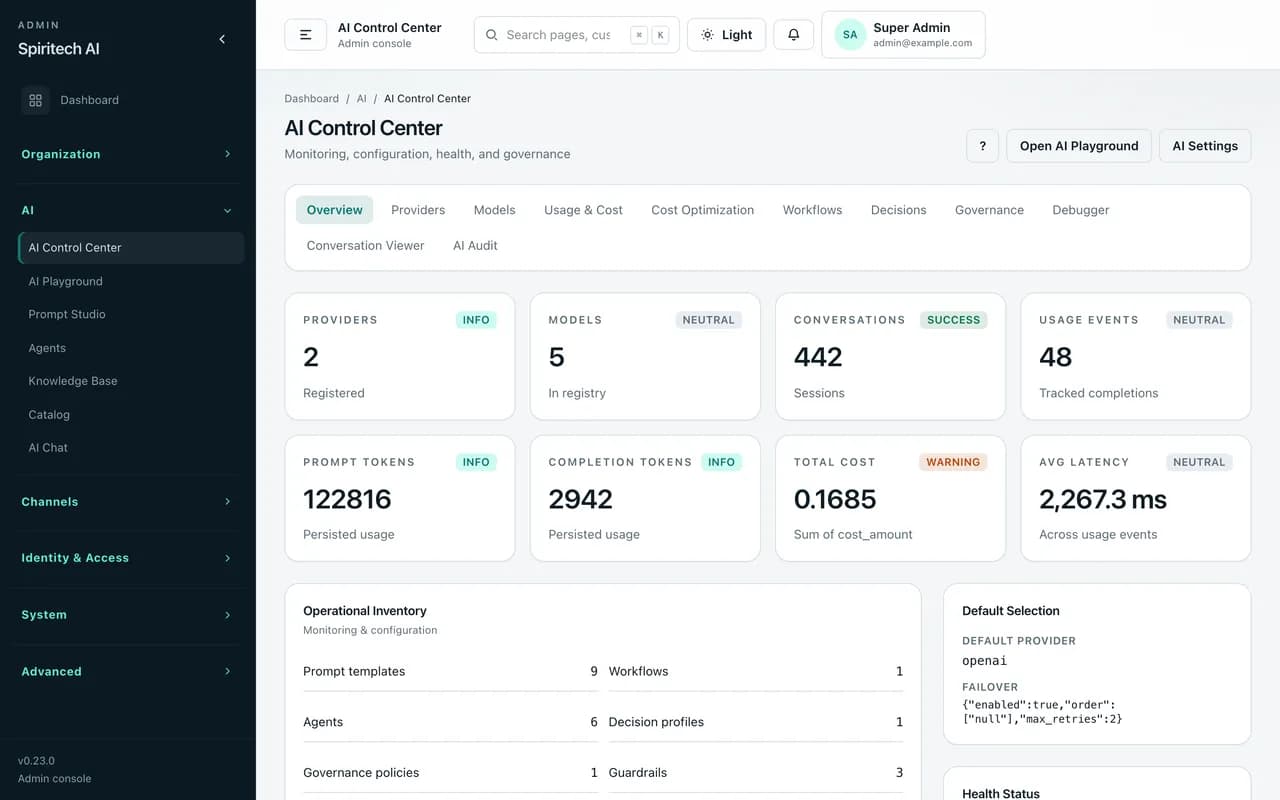Image resolution: width=1280 pixels, height=800 pixels.
Task: Open the Cost Optimization tab
Action: coord(703,210)
